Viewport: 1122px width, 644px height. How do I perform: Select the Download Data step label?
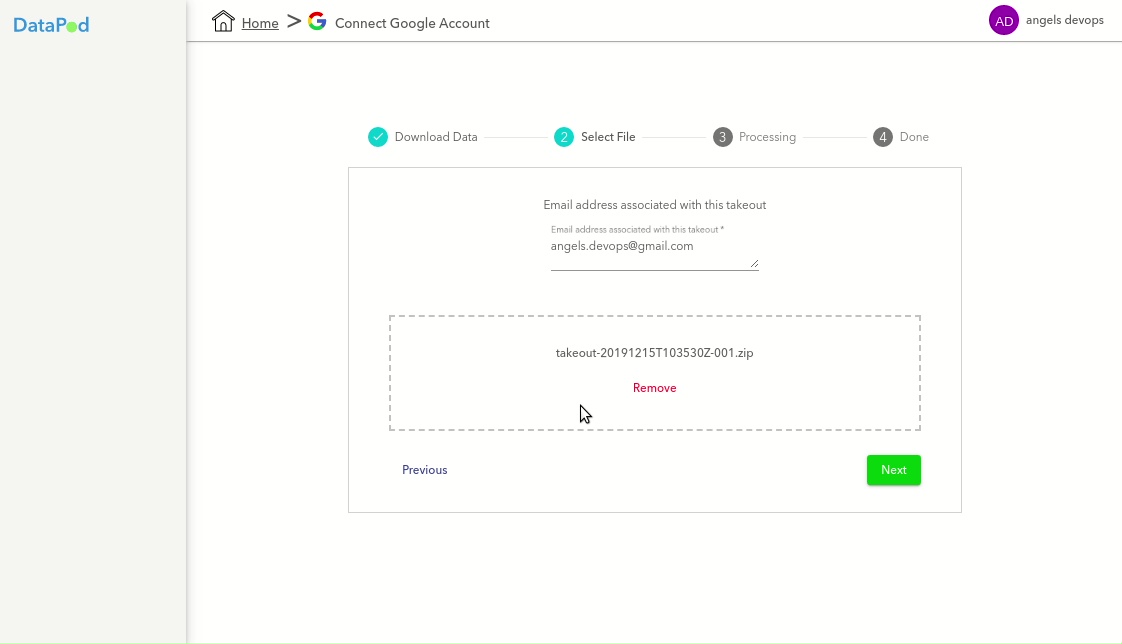[x=436, y=137]
